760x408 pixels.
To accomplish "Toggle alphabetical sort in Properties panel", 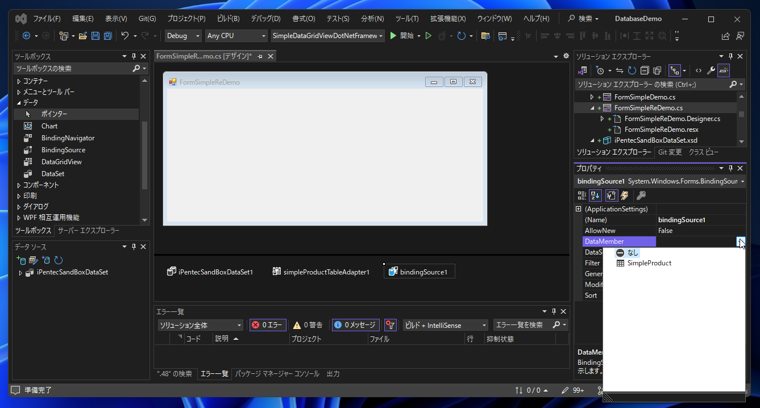I will tap(596, 195).
